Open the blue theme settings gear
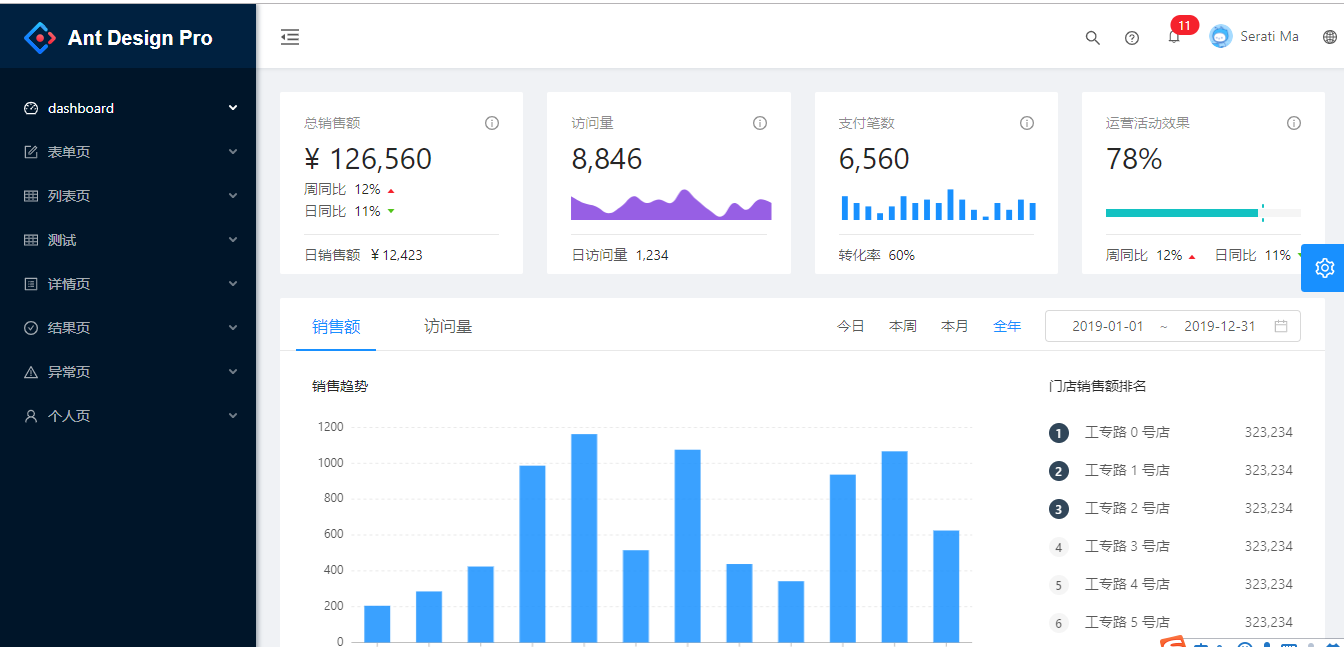This screenshot has width=1344, height=647. [1323, 267]
